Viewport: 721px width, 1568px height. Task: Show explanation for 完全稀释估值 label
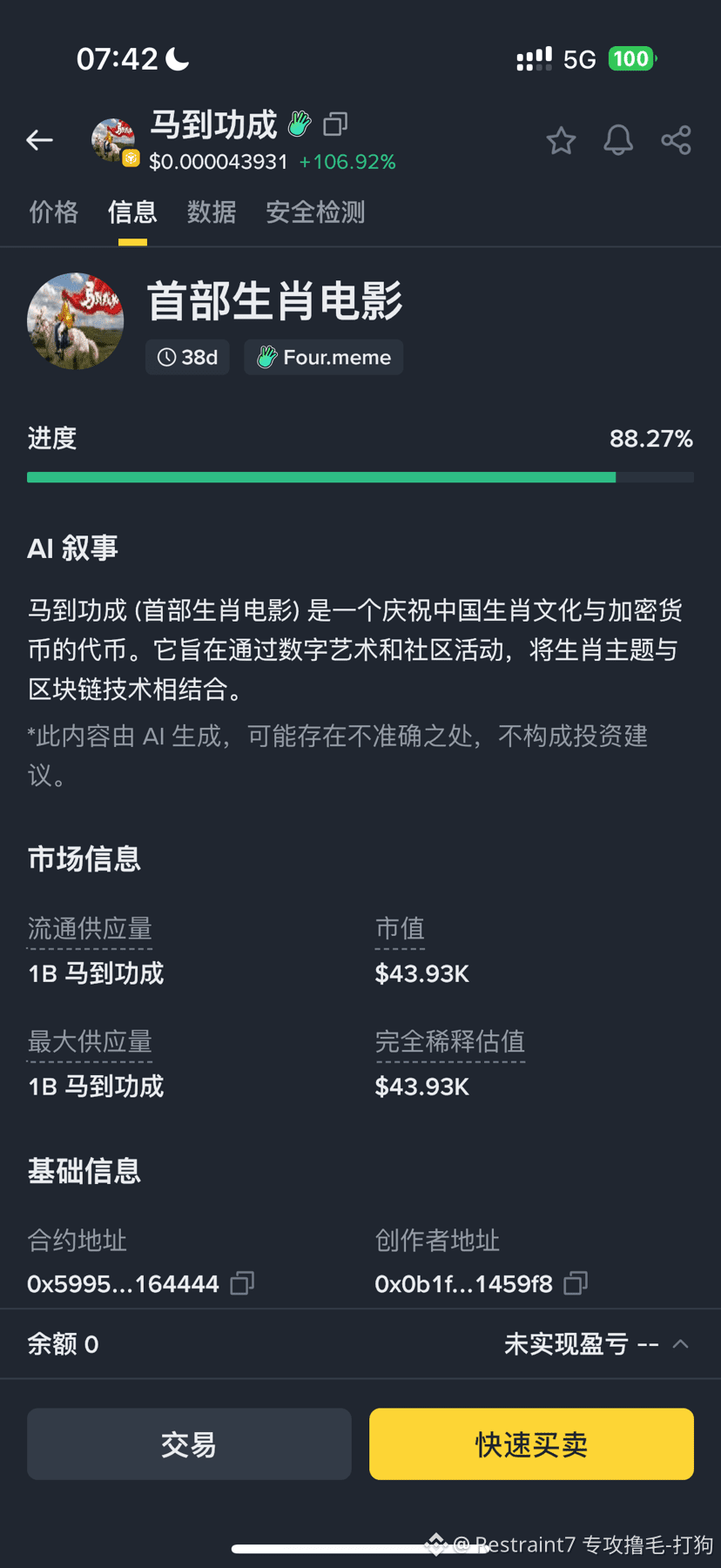point(449,1042)
